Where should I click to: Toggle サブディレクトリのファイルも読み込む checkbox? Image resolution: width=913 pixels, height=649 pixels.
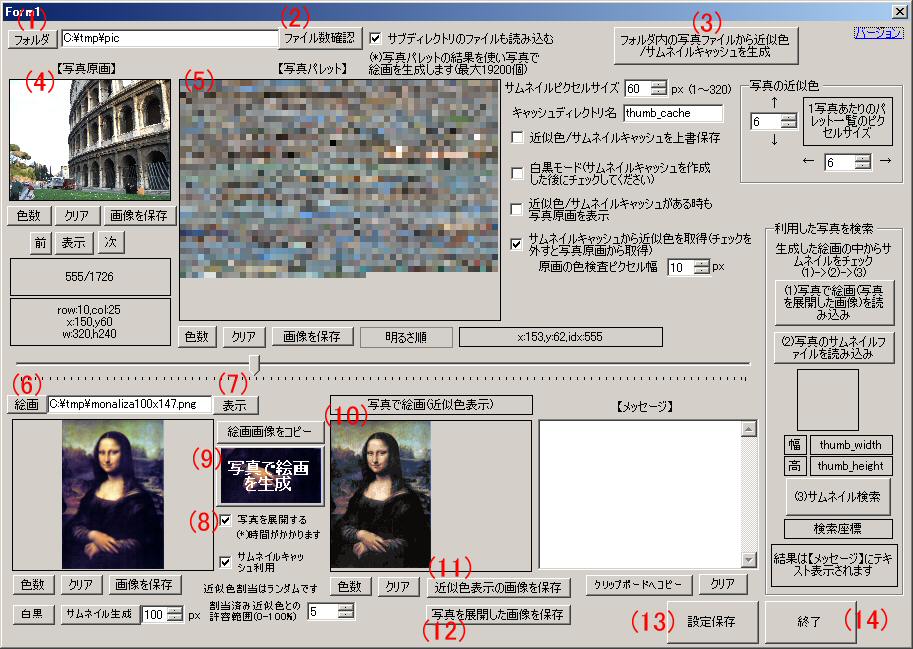[376, 38]
